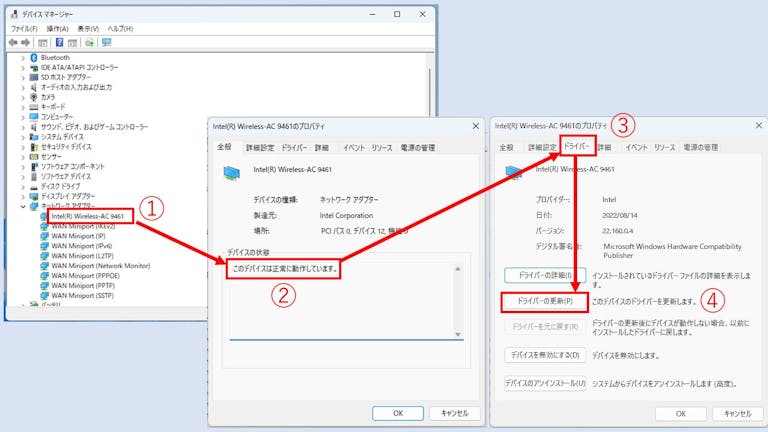The height and width of the screenshot is (432, 768).
Task: Click キャンセル in the driver properties dialog
Action: coord(738,413)
